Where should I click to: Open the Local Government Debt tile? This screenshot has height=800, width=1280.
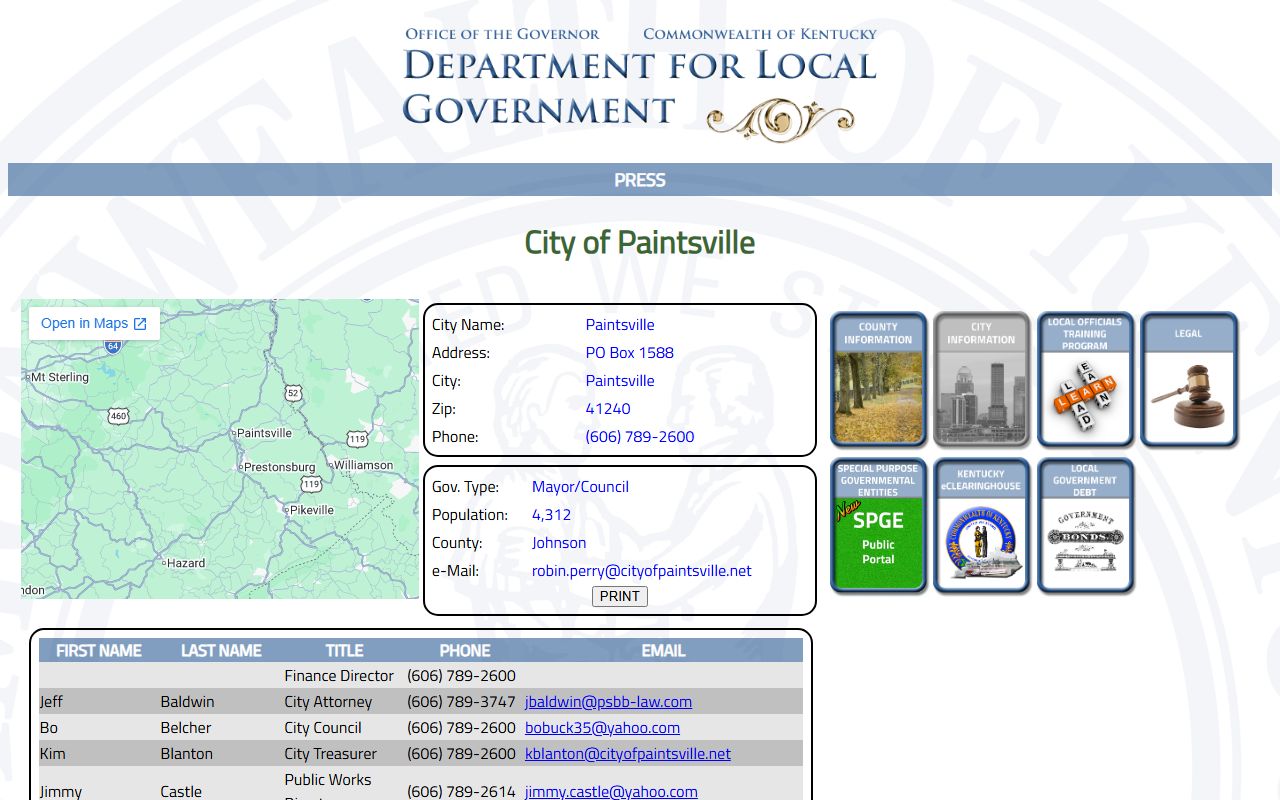coord(1085,526)
